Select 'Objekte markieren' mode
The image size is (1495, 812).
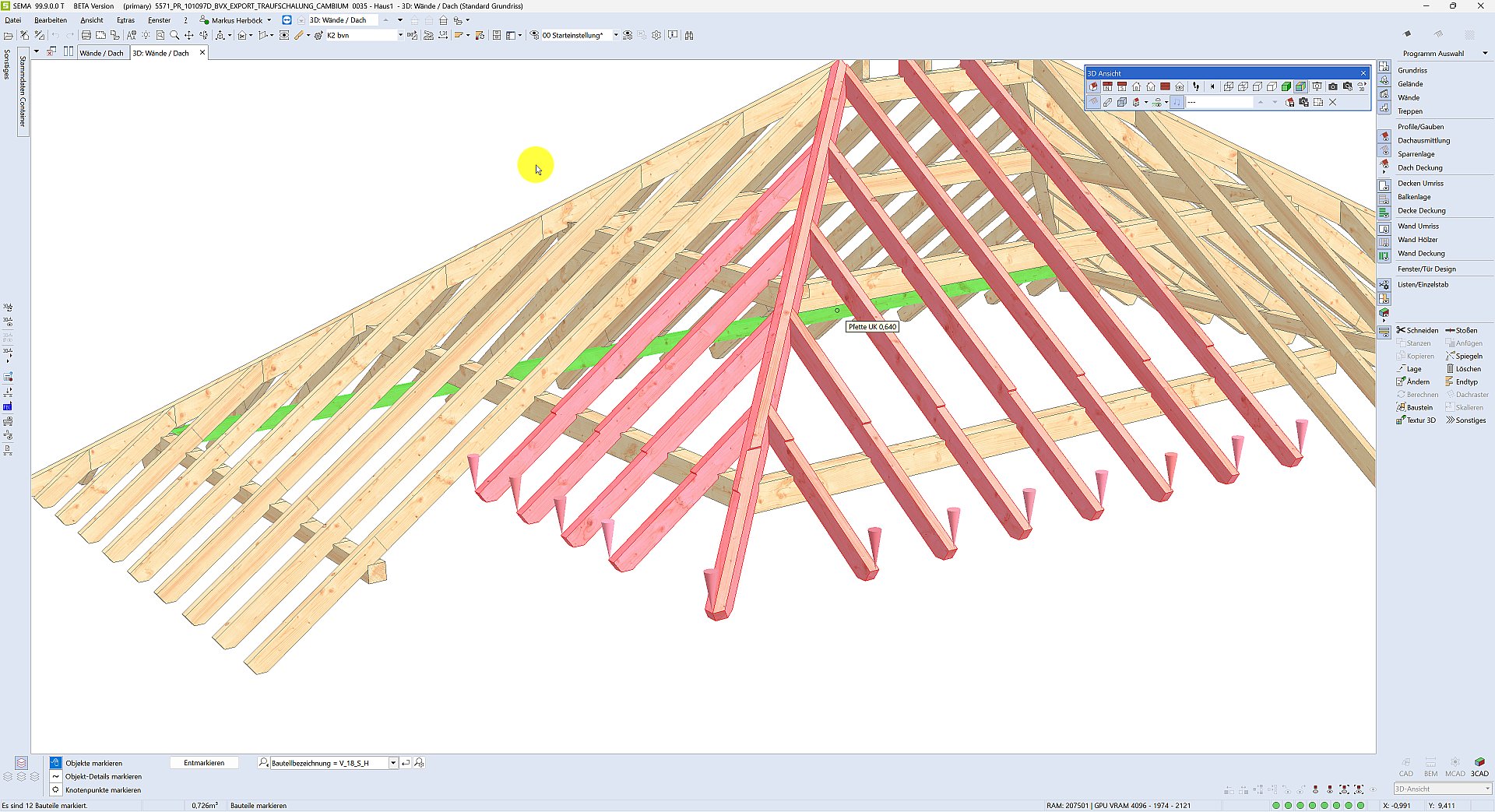click(x=93, y=763)
